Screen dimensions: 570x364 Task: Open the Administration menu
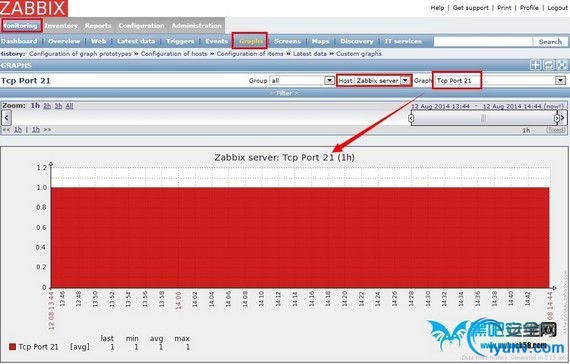click(x=196, y=26)
